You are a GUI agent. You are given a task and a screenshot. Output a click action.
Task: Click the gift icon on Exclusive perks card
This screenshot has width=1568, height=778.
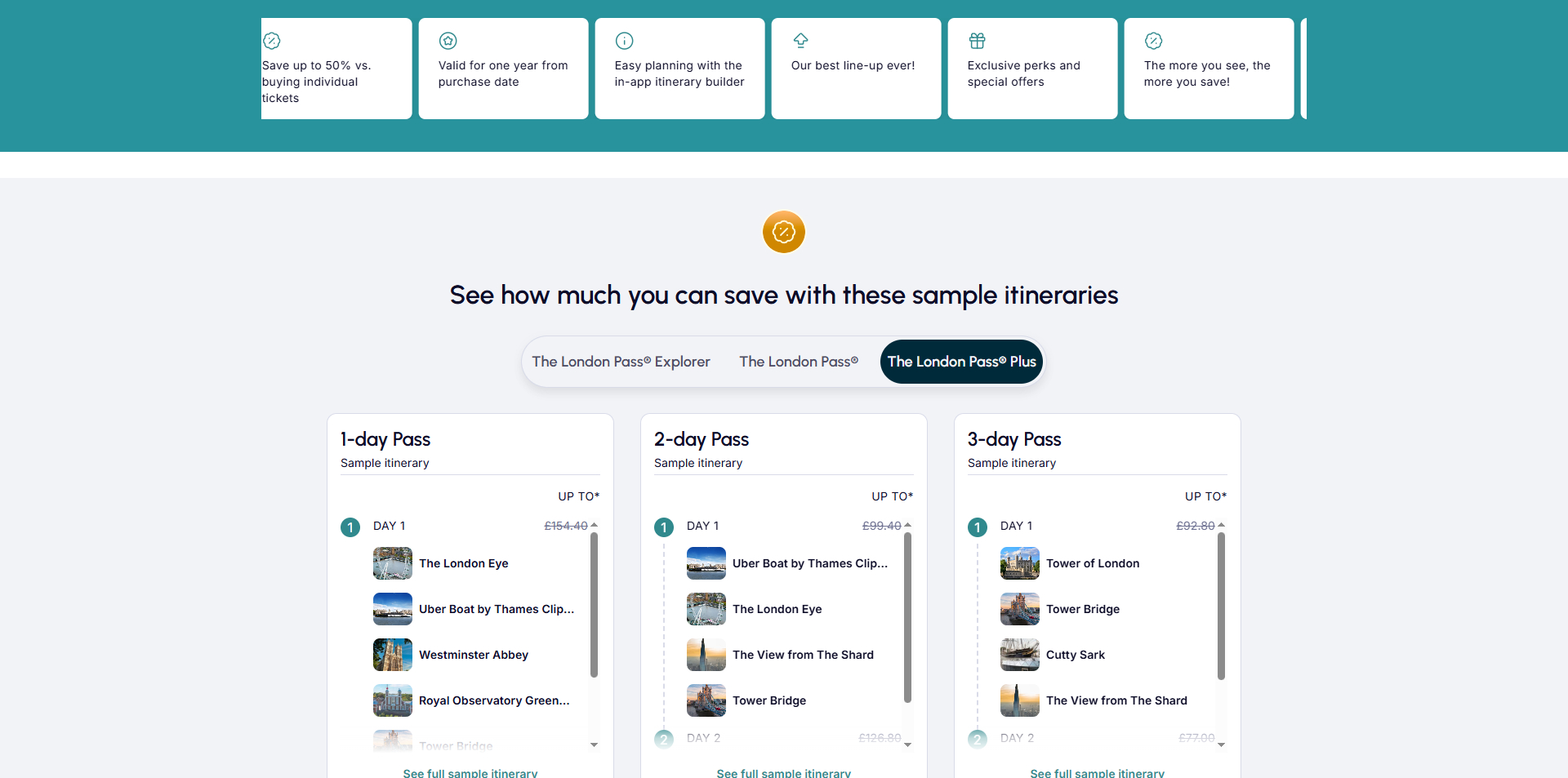(x=977, y=41)
